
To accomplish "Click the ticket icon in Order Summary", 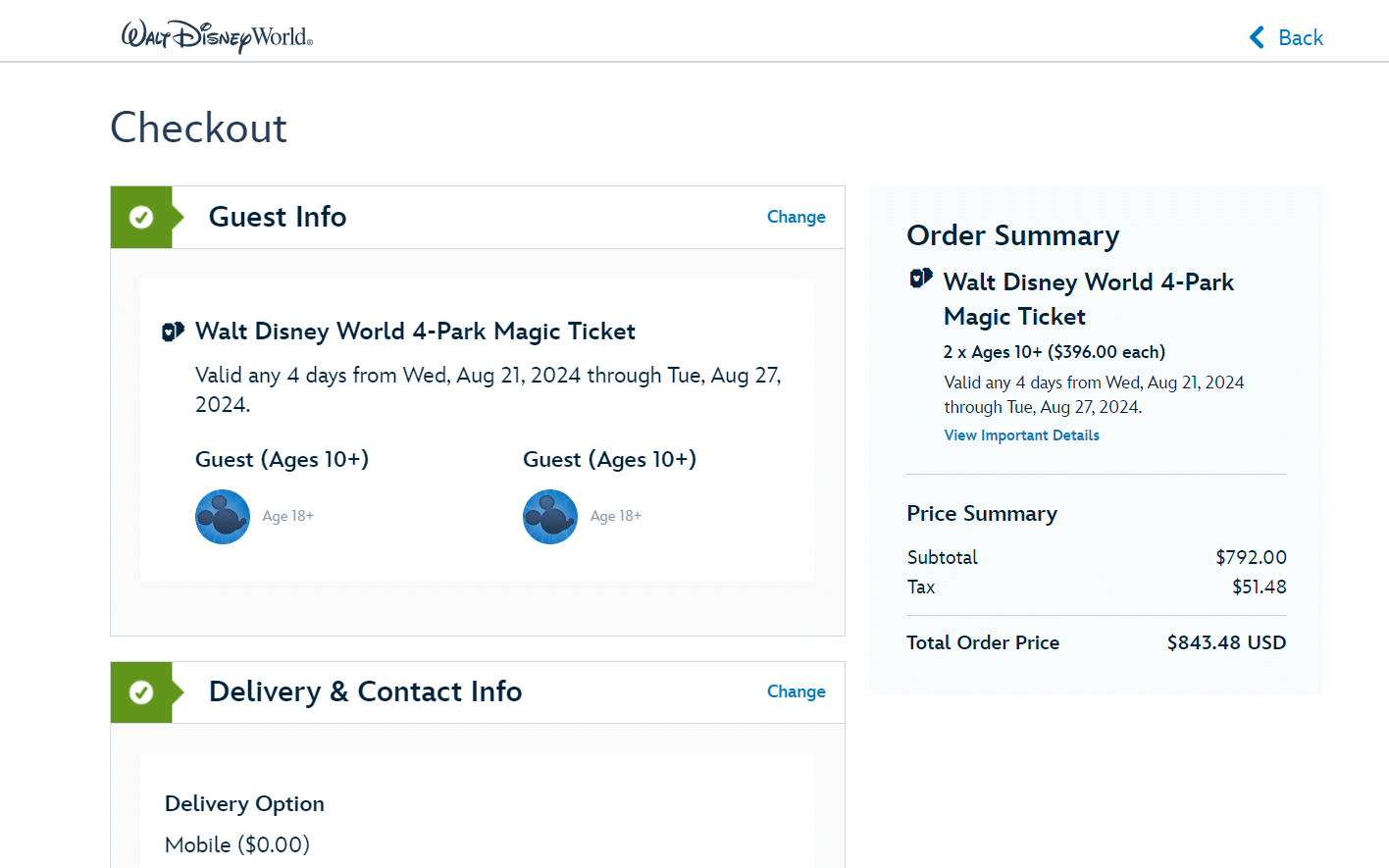I will (920, 279).
